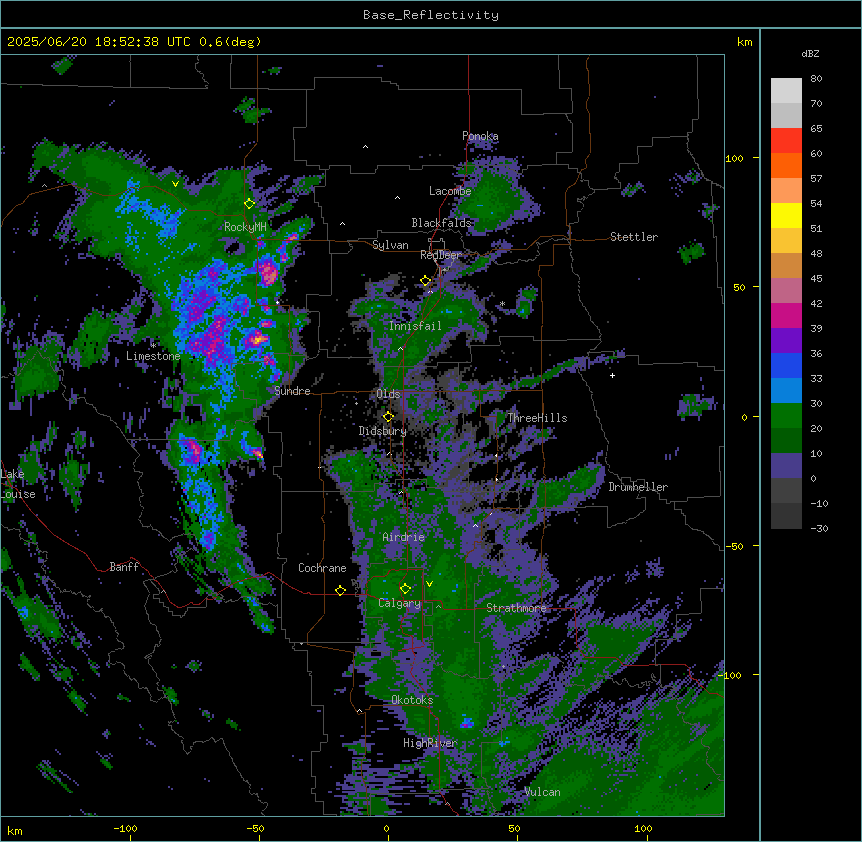
Task: Click the Airdrie city label
Action: point(403,537)
